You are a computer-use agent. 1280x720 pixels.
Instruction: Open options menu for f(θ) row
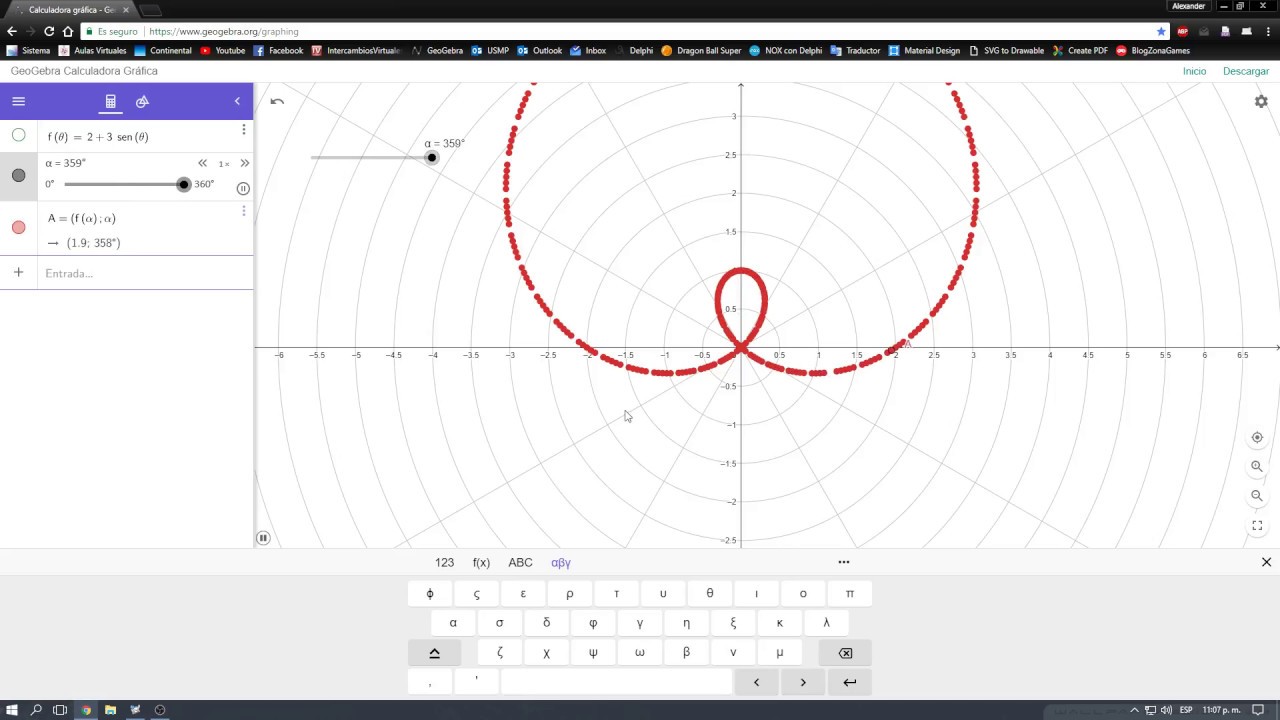(x=243, y=130)
